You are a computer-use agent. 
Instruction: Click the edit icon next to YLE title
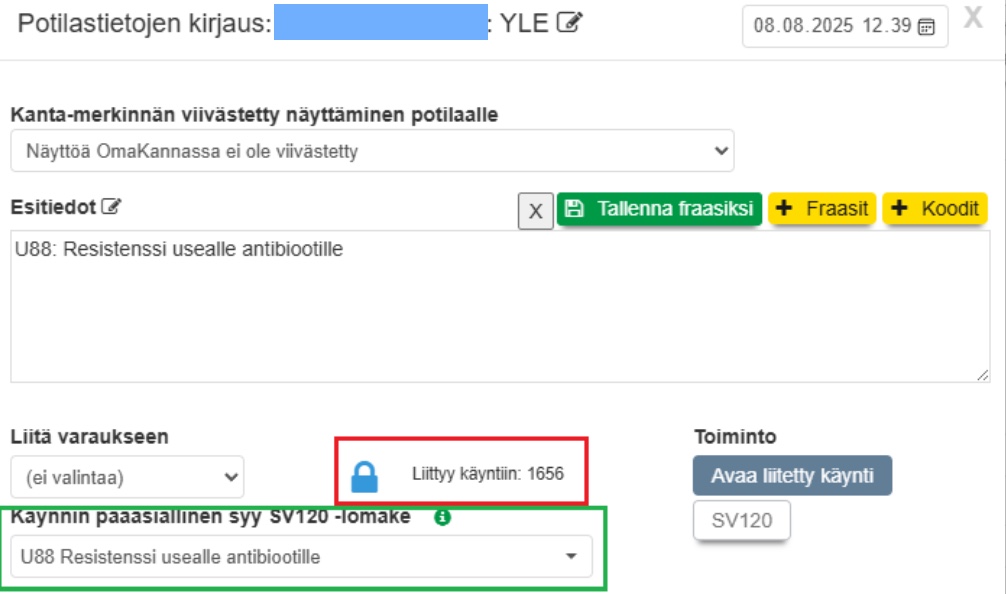click(x=569, y=23)
